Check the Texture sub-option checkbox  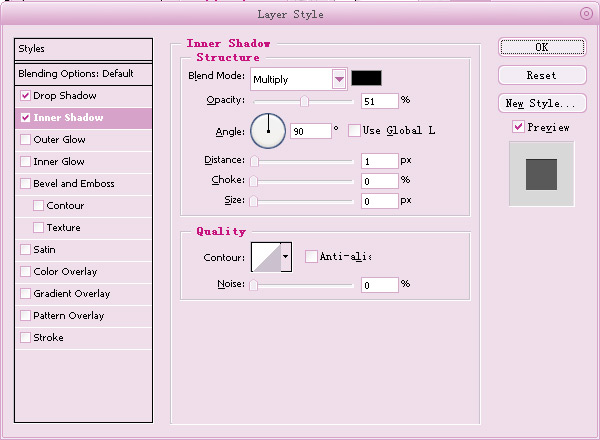click(x=38, y=227)
